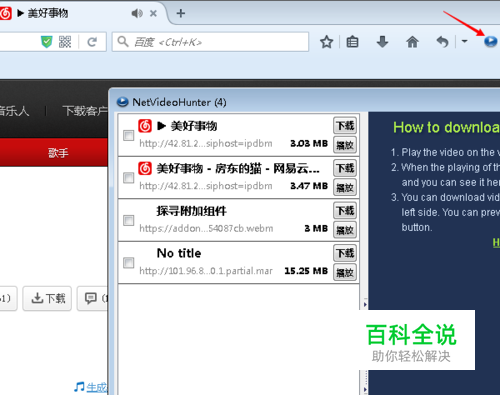500x395 pixels.
Task: Click the 探寻附加组件 title text
Action: pyautogui.click(x=191, y=211)
